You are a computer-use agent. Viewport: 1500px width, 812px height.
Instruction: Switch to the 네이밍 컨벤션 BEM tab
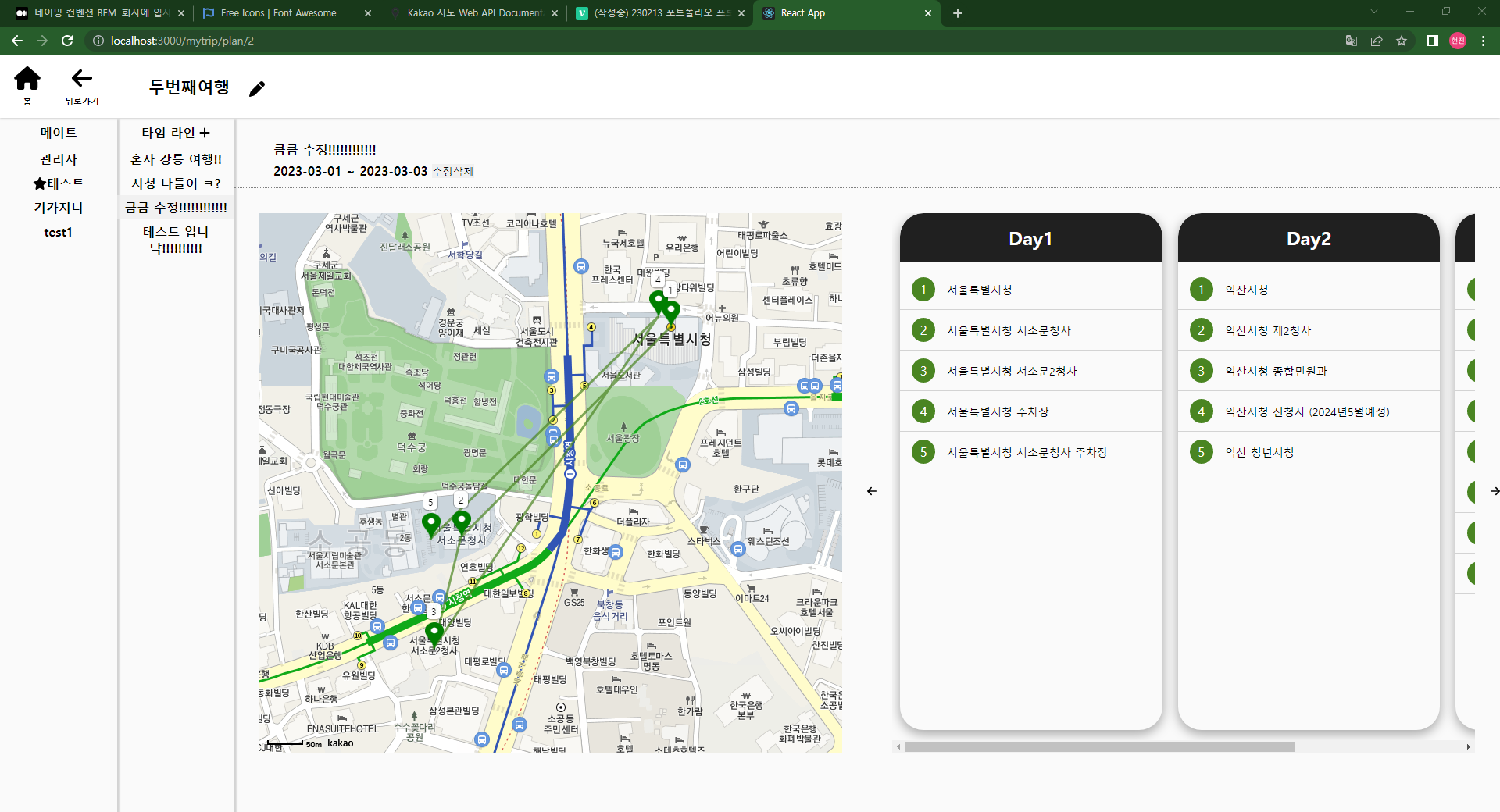tap(100, 13)
